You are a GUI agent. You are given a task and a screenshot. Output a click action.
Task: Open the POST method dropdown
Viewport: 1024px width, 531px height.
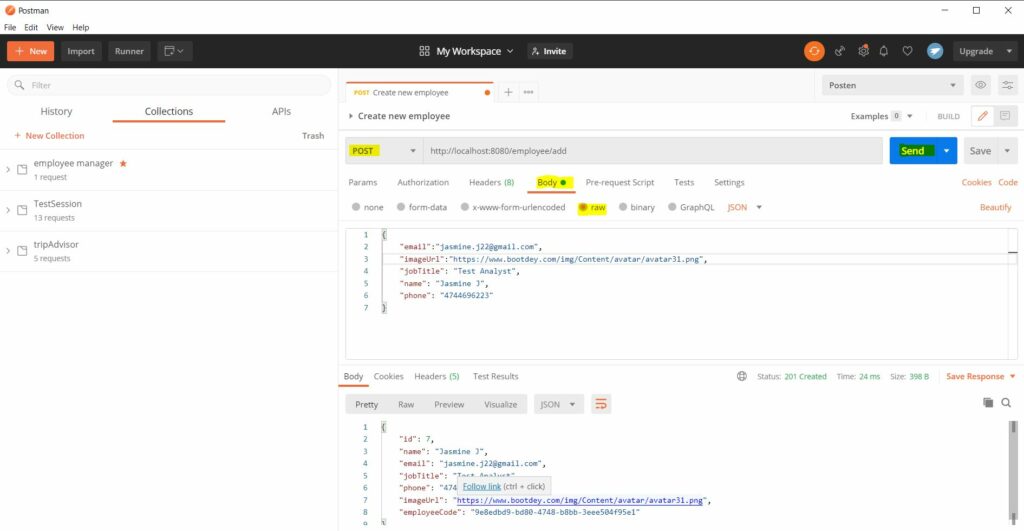click(384, 151)
